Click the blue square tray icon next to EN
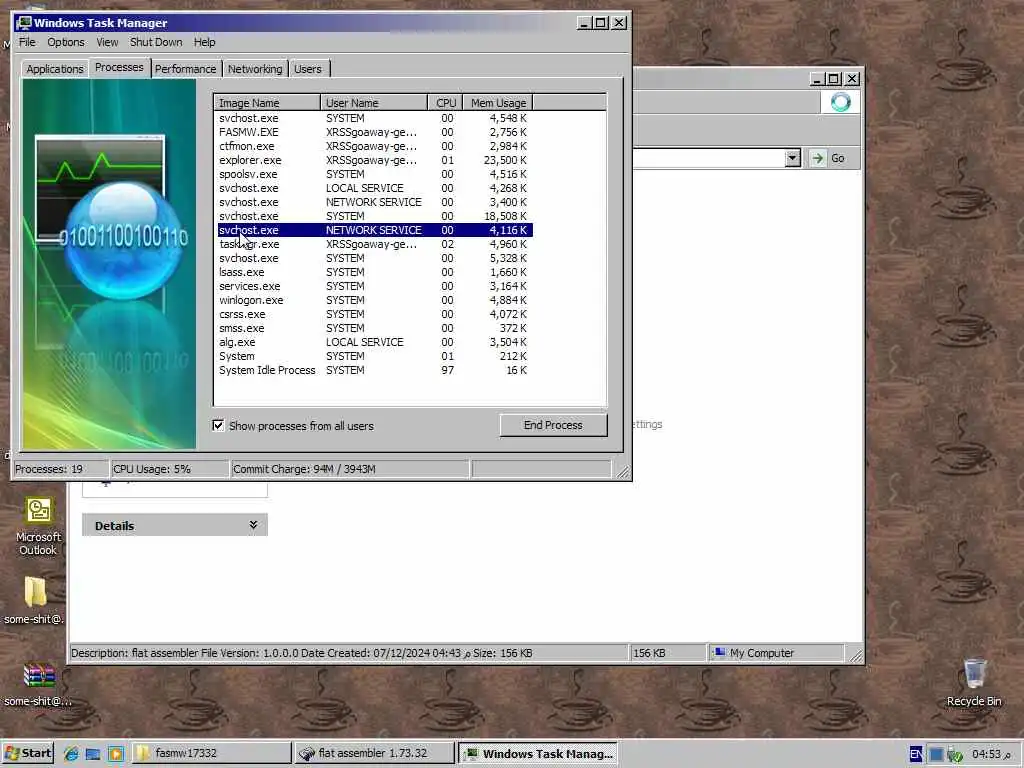This screenshot has height=768, width=1024. pos(936,754)
